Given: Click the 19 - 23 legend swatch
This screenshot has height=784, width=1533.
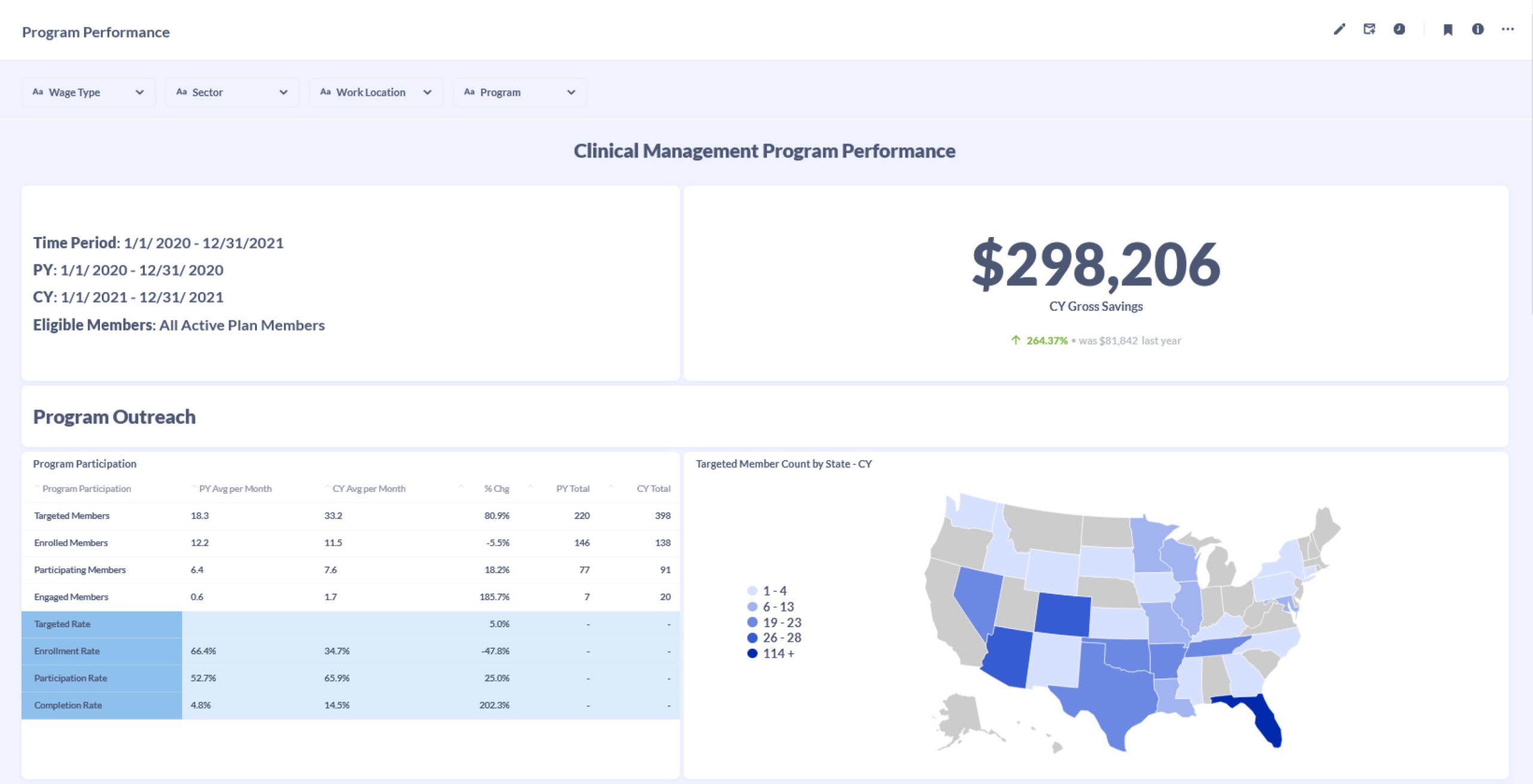Looking at the screenshot, I should coord(753,622).
